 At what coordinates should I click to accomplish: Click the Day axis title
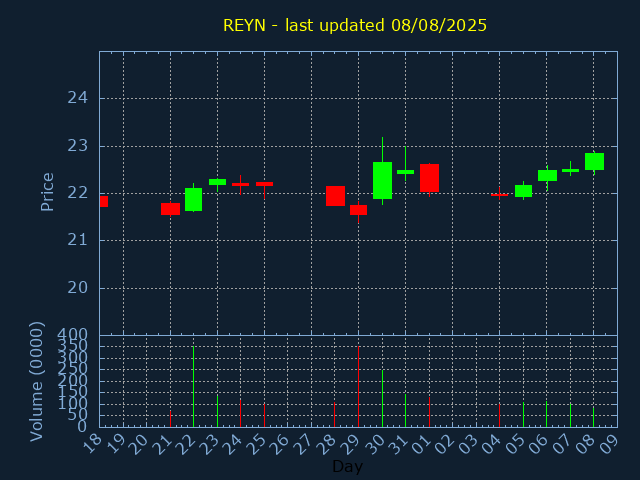pos(347,467)
